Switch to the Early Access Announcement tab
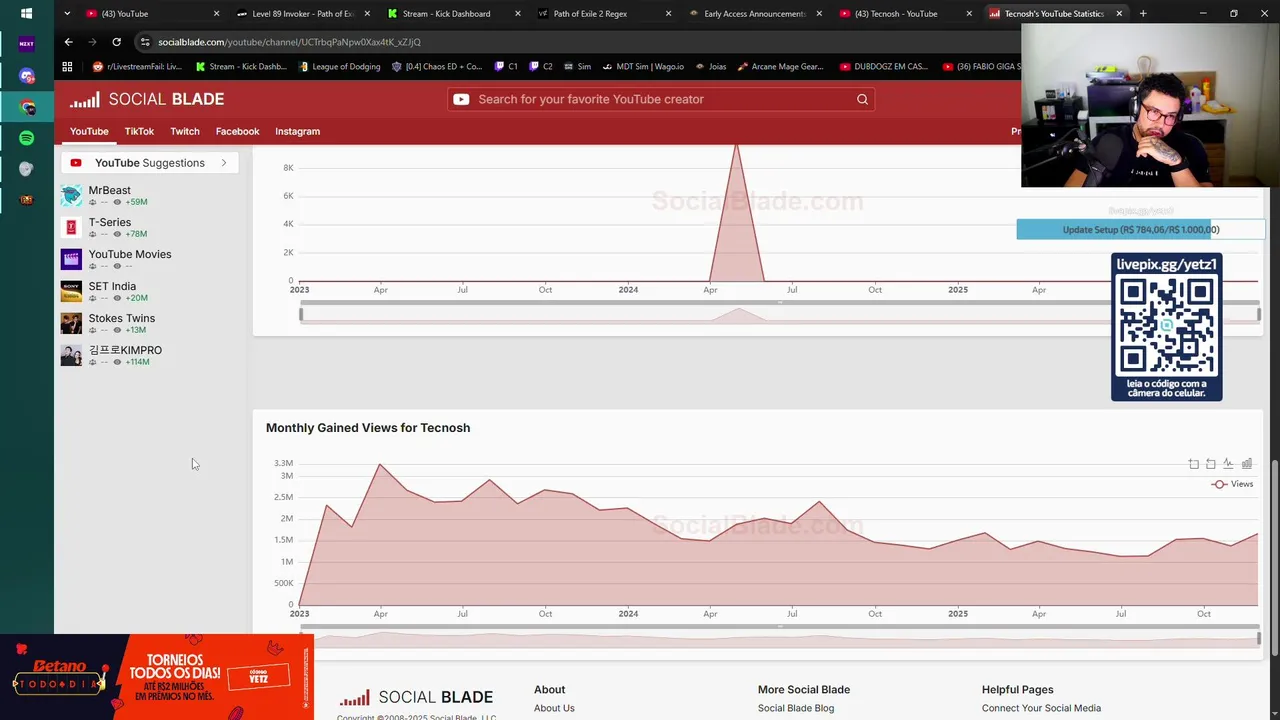 point(754,14)
